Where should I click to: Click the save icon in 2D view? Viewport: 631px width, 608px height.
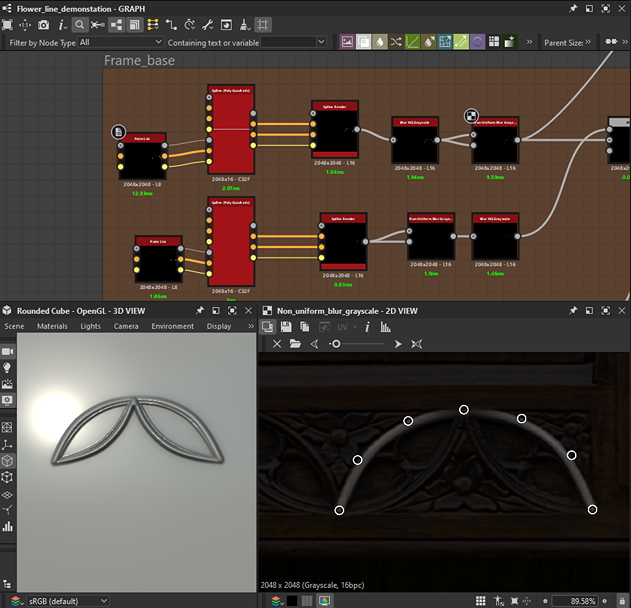287,327
